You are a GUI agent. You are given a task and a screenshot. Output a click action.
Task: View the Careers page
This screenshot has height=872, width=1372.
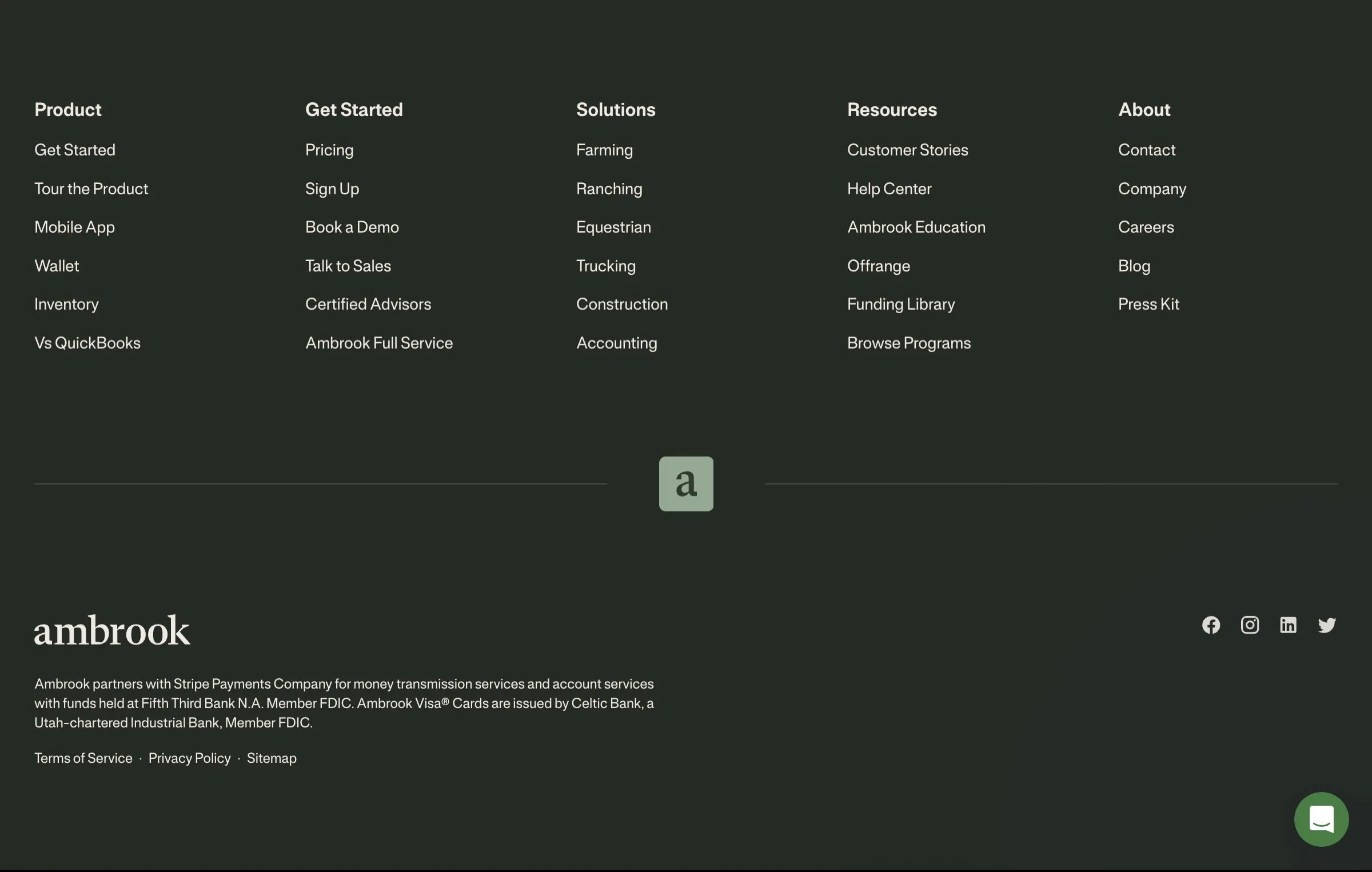pyautogui.click(x=1146, y=227)
